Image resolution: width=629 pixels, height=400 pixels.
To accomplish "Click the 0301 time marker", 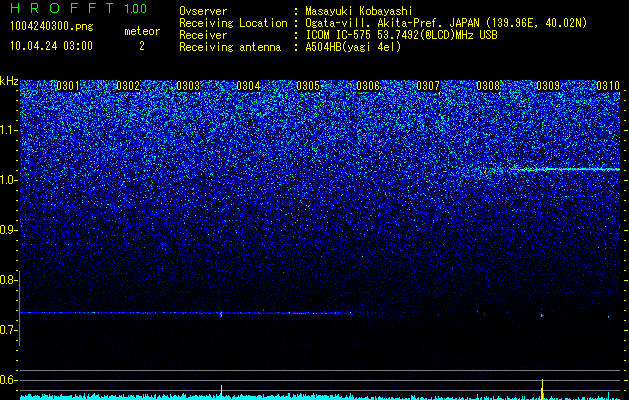I will (68, 86).
